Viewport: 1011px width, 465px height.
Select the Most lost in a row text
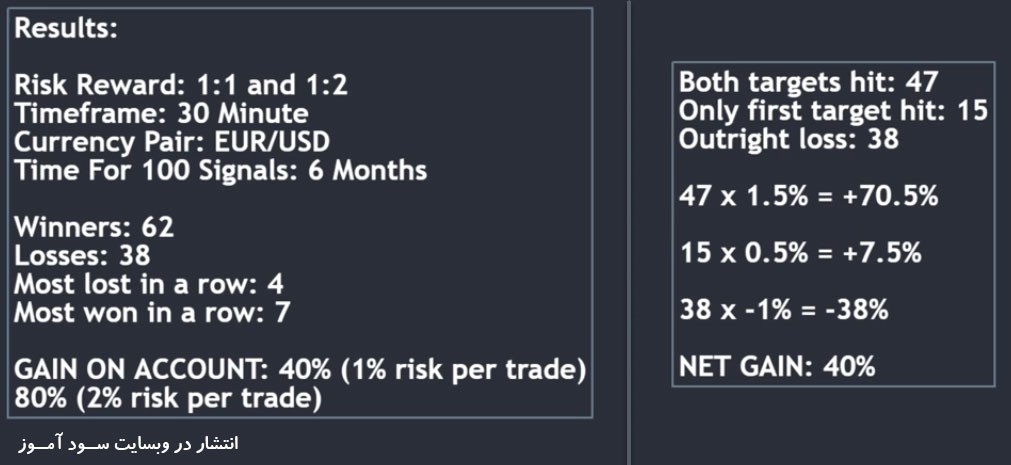point(149,284)
